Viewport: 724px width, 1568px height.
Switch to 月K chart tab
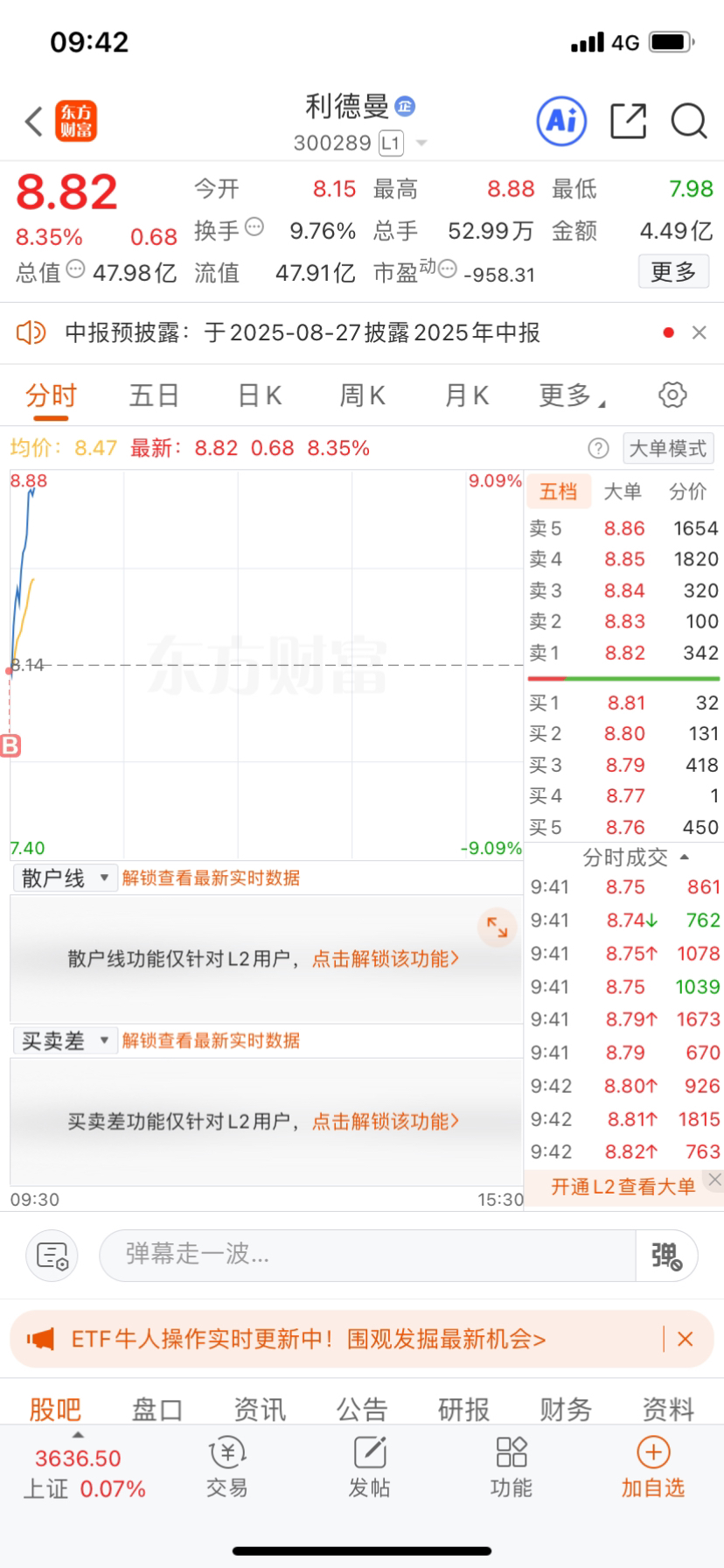(467, 395)
